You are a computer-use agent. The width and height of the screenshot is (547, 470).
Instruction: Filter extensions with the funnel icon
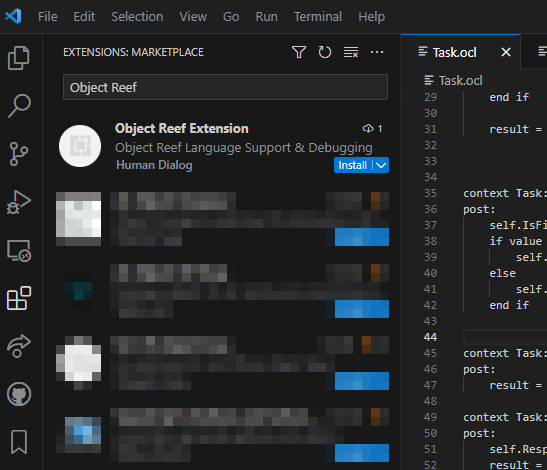point(299,52)
